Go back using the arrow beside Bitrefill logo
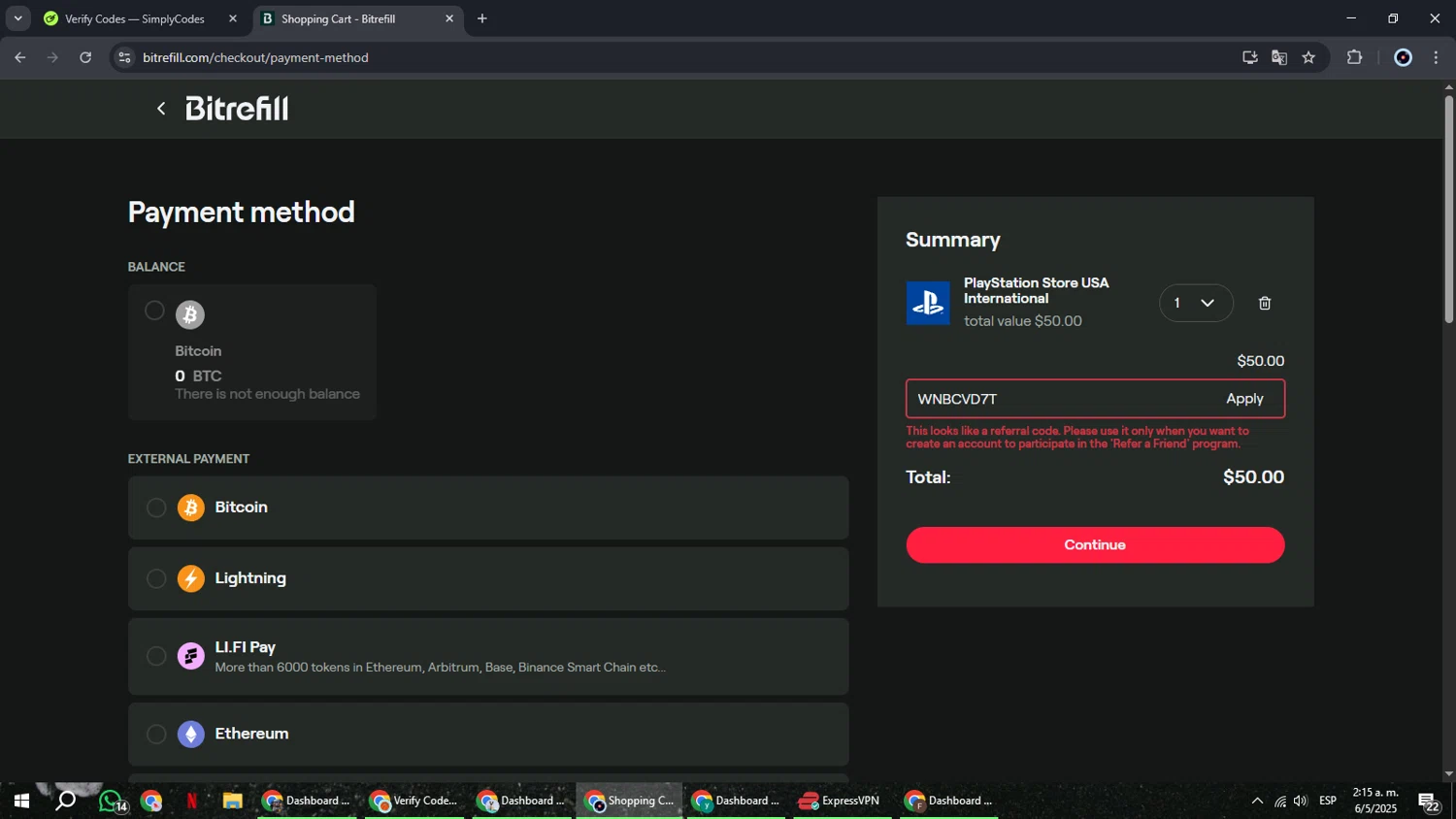Screen dimensions: 1456x819 pyautogui.click(x=161, y=109)
